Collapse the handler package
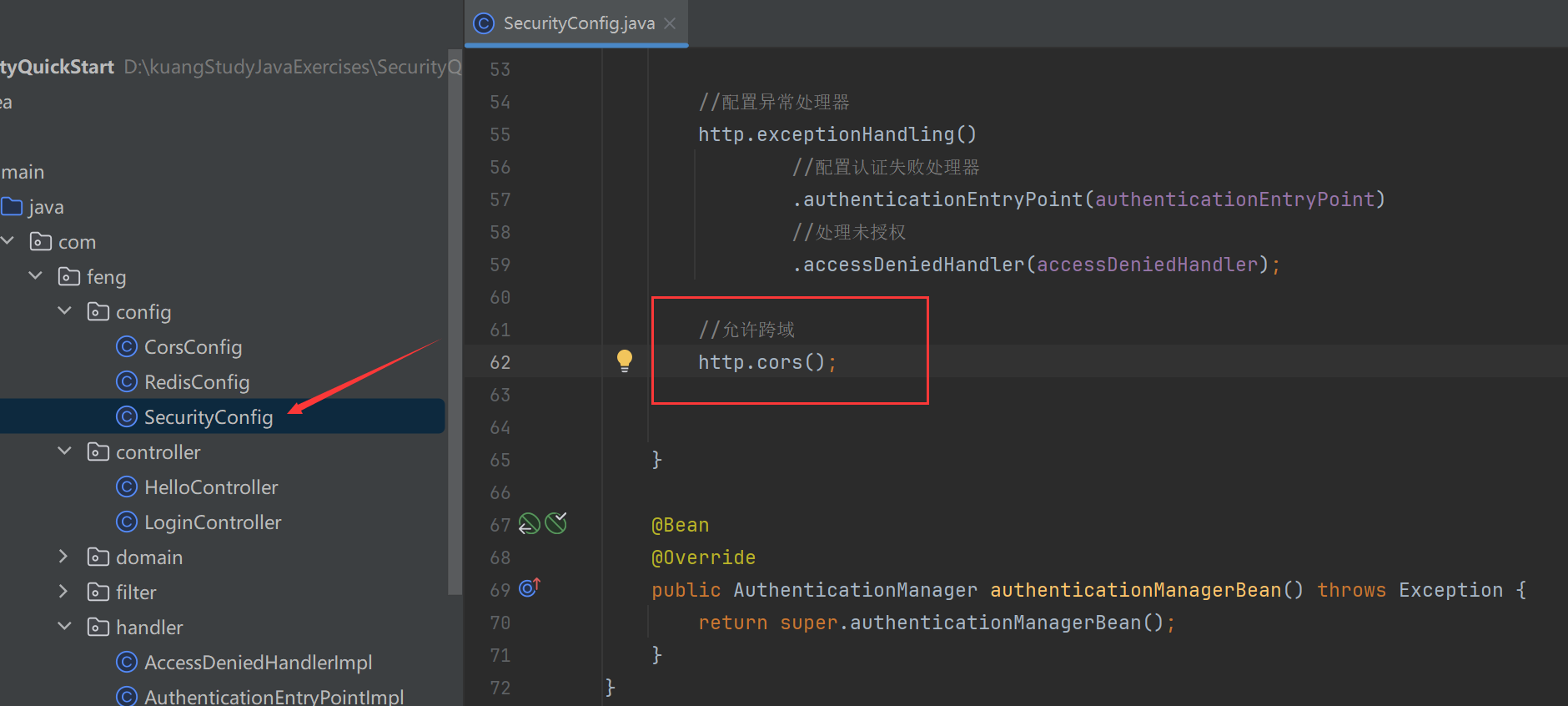Viewport: 1568px width, 706px height. [64, 627]
